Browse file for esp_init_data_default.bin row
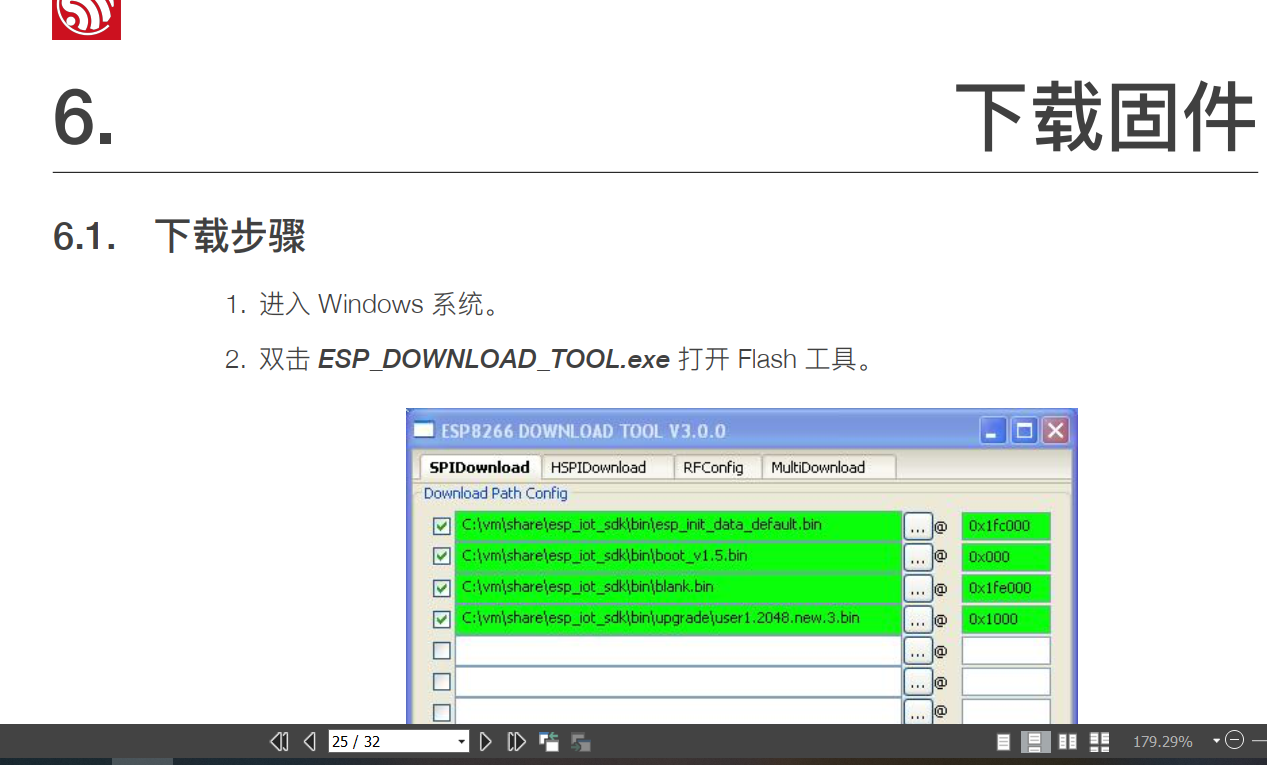Image resolution: width=1267 pixels, height=765 pixels. (918, 526)
